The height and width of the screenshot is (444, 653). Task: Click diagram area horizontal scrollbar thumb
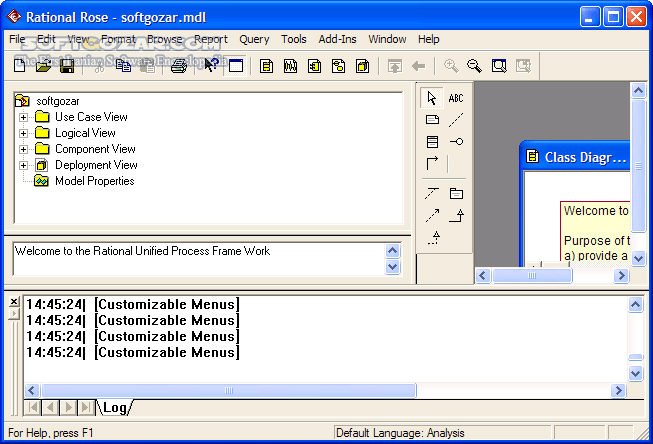(x=532, y=275)
